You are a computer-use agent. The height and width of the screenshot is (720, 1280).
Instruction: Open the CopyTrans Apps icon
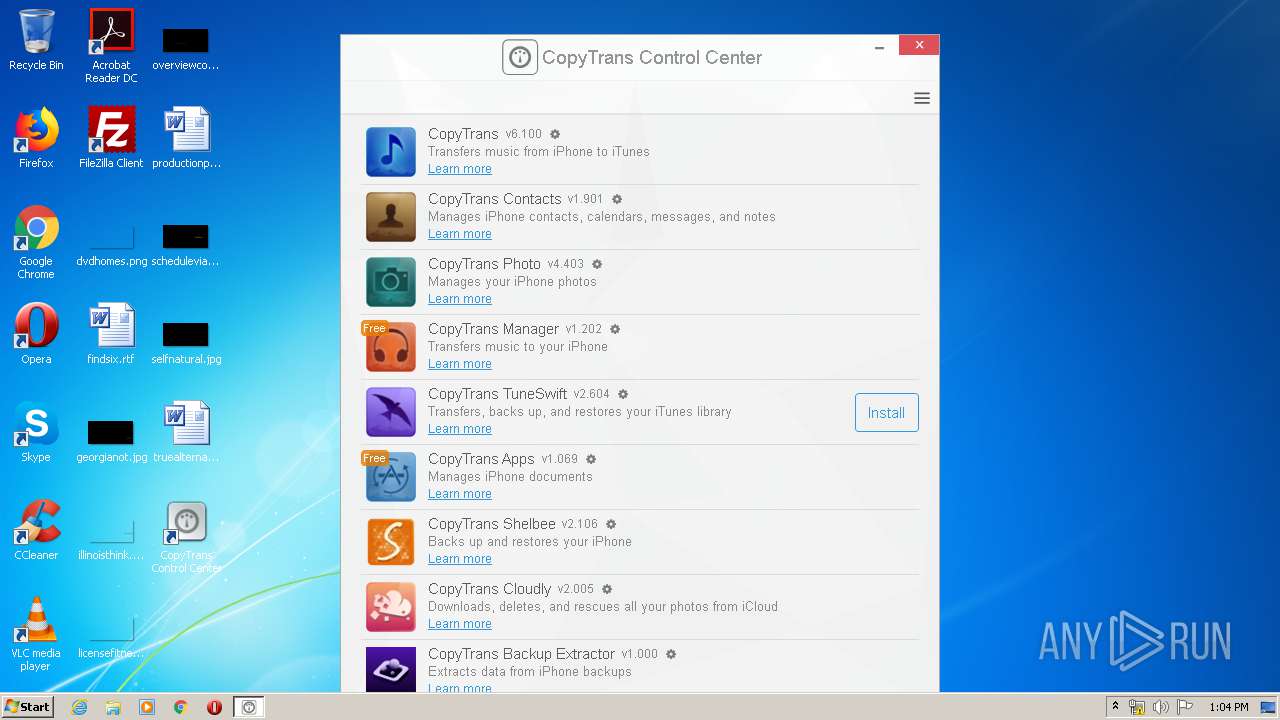(x=391, y=477)
